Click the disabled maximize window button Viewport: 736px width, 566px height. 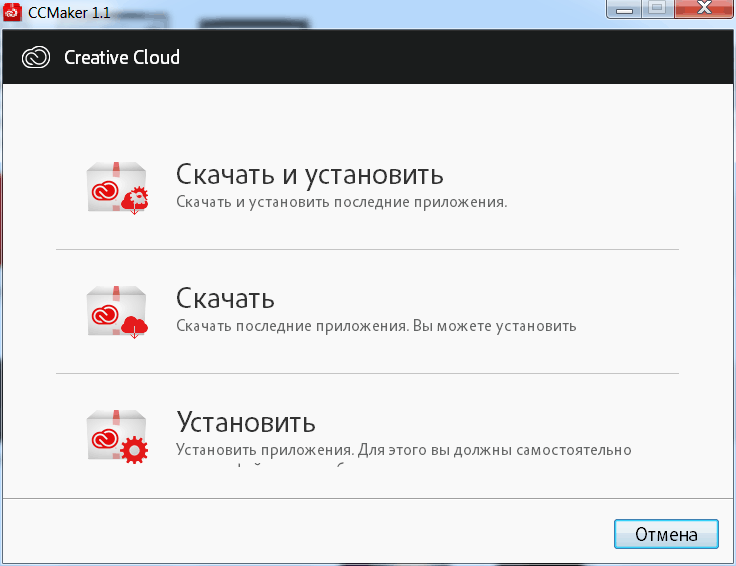point(658,9)
